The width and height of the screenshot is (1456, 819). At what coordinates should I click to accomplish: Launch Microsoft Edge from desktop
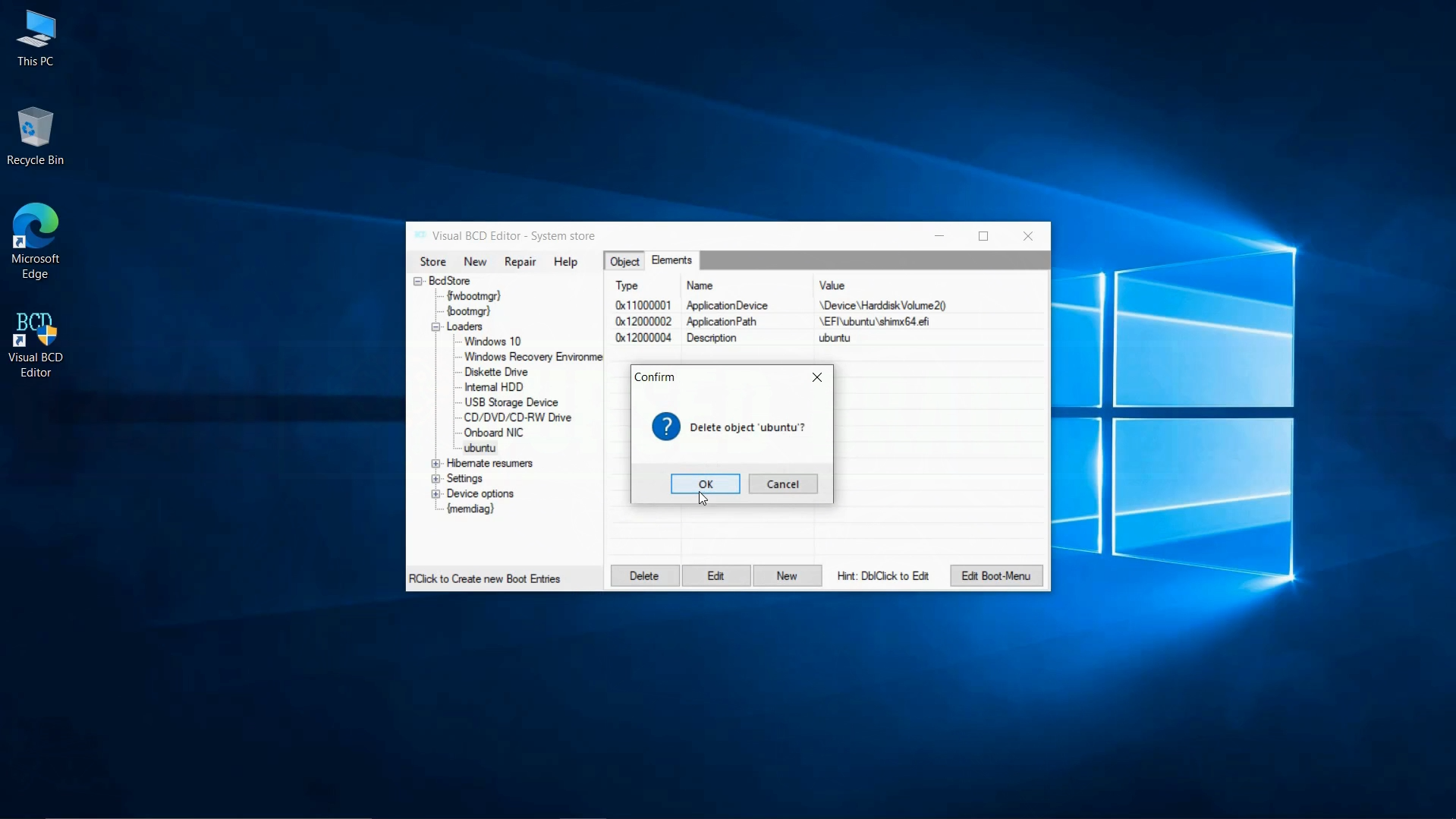[35, 241]
